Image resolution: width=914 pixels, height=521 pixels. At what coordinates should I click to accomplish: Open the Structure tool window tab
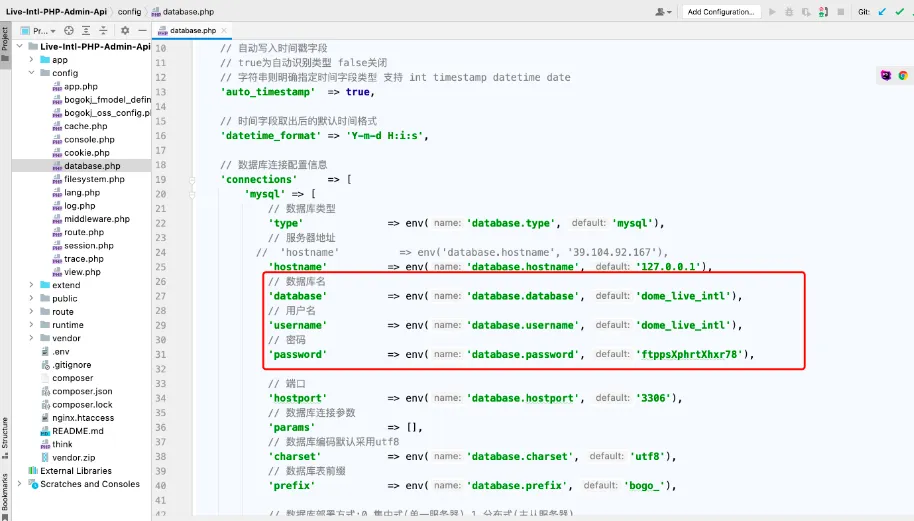tap(5, 437)
